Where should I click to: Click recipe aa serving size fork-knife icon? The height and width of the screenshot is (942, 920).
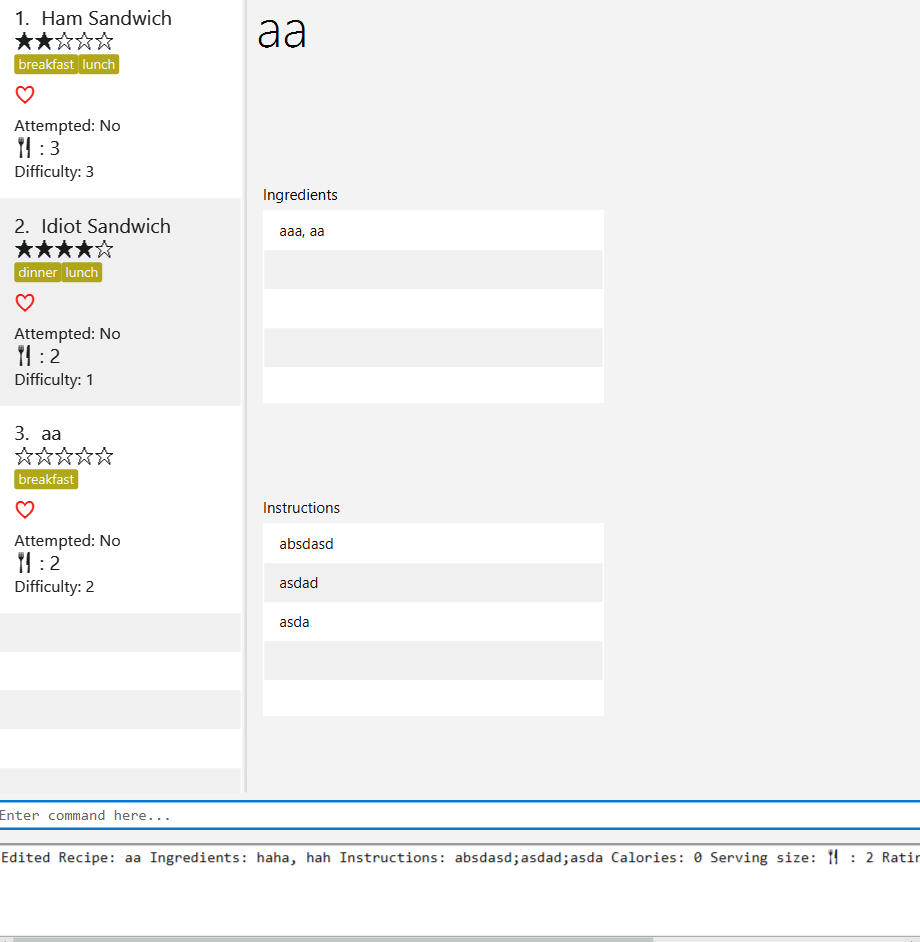24,563
